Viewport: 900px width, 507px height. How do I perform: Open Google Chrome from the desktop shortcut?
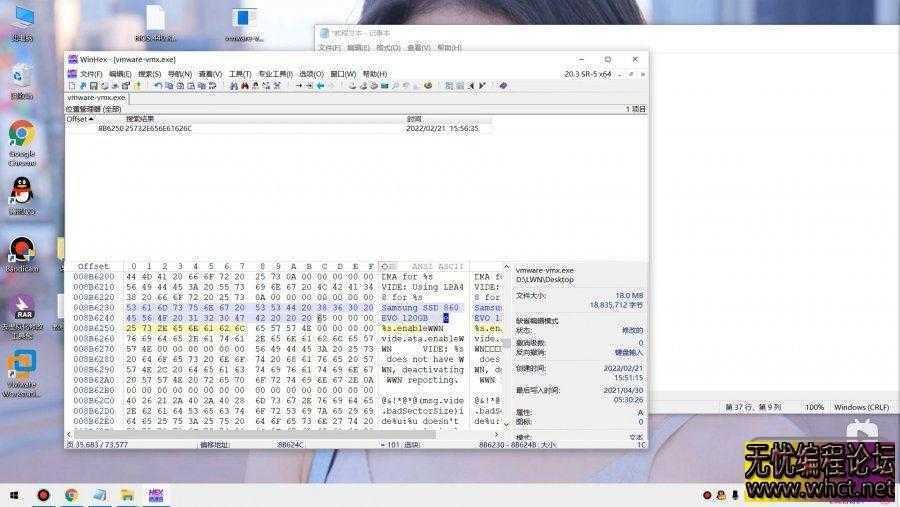tap(21, 138)
